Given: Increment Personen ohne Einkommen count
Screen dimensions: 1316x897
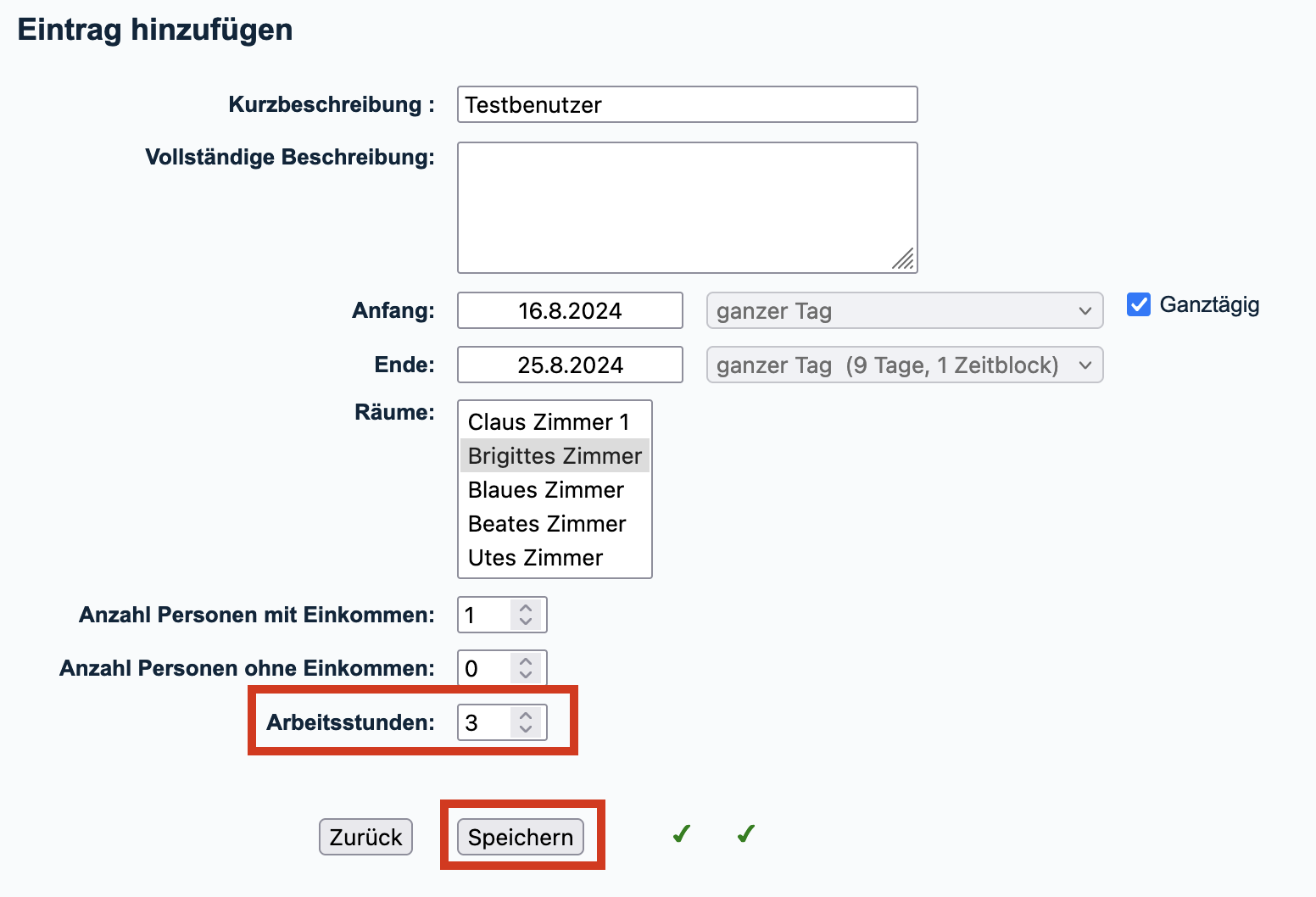Looking at the screenshot, I should [x=526, y=661].
